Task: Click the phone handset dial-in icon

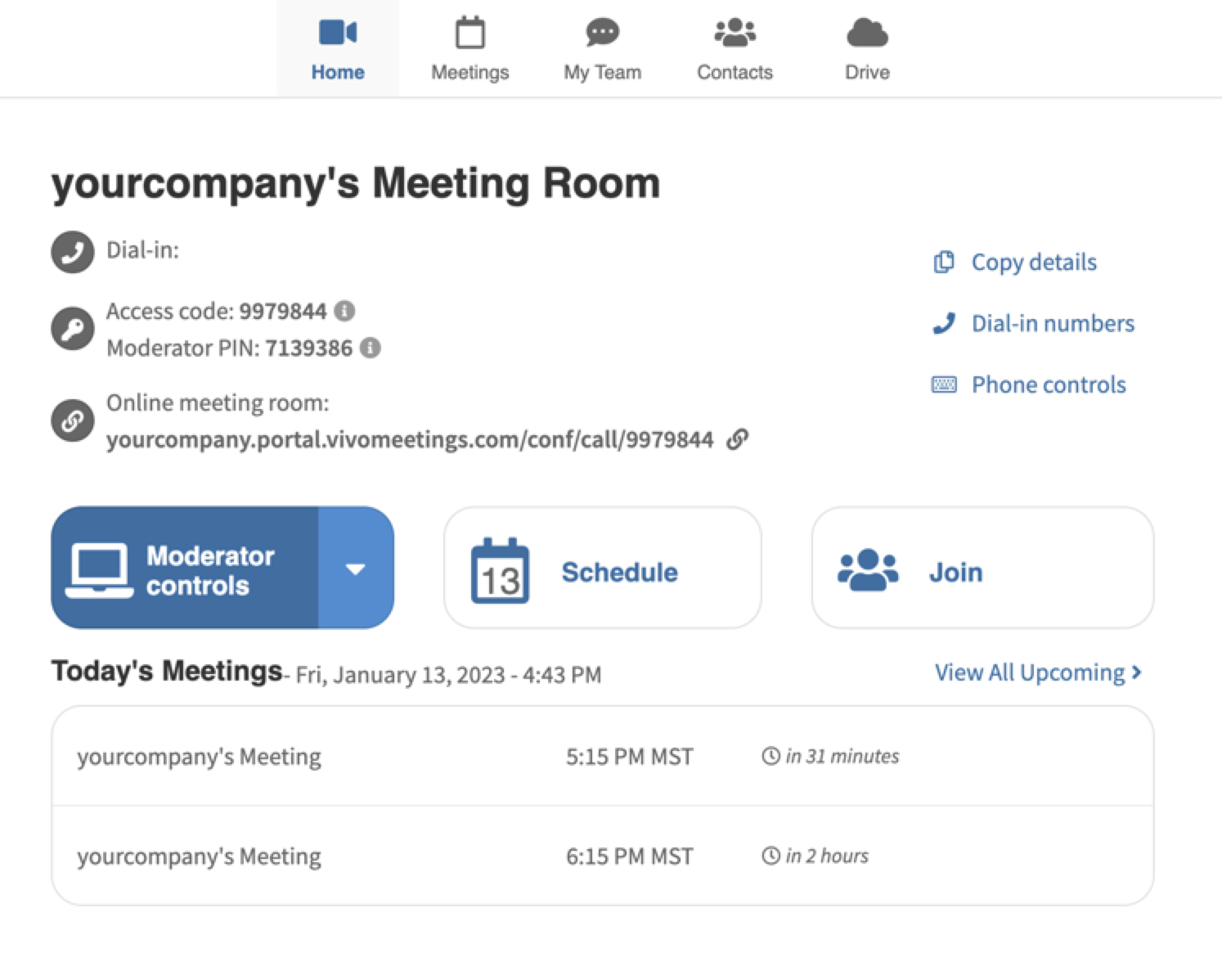Action: 72,251
